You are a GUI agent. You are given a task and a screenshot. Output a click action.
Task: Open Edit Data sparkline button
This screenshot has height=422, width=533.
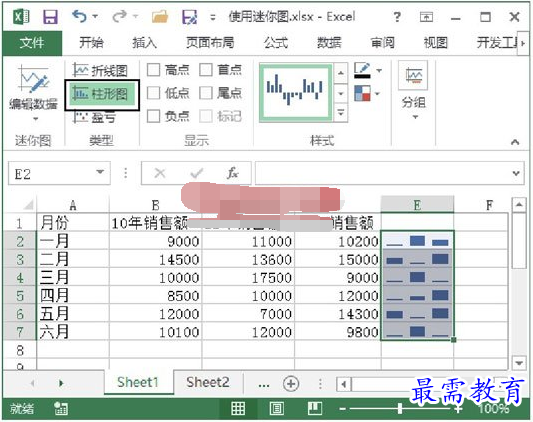point(33,92)
